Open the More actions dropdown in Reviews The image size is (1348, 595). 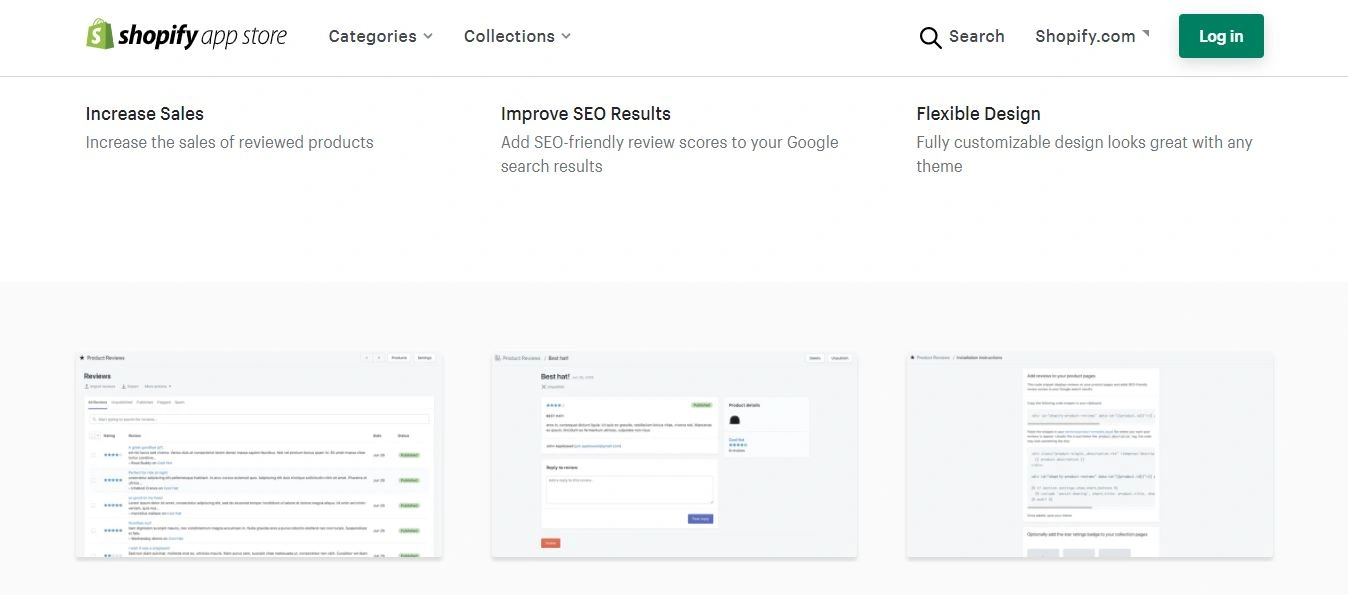point(158,386)
